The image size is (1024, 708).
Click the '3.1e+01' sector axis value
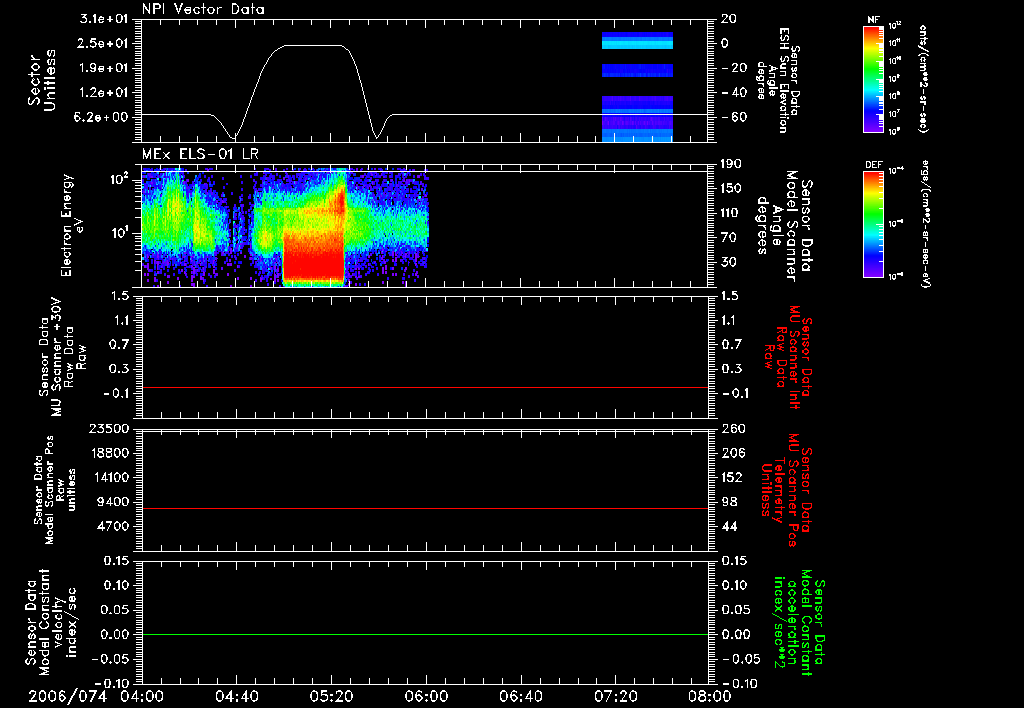(x=104, y=19)
